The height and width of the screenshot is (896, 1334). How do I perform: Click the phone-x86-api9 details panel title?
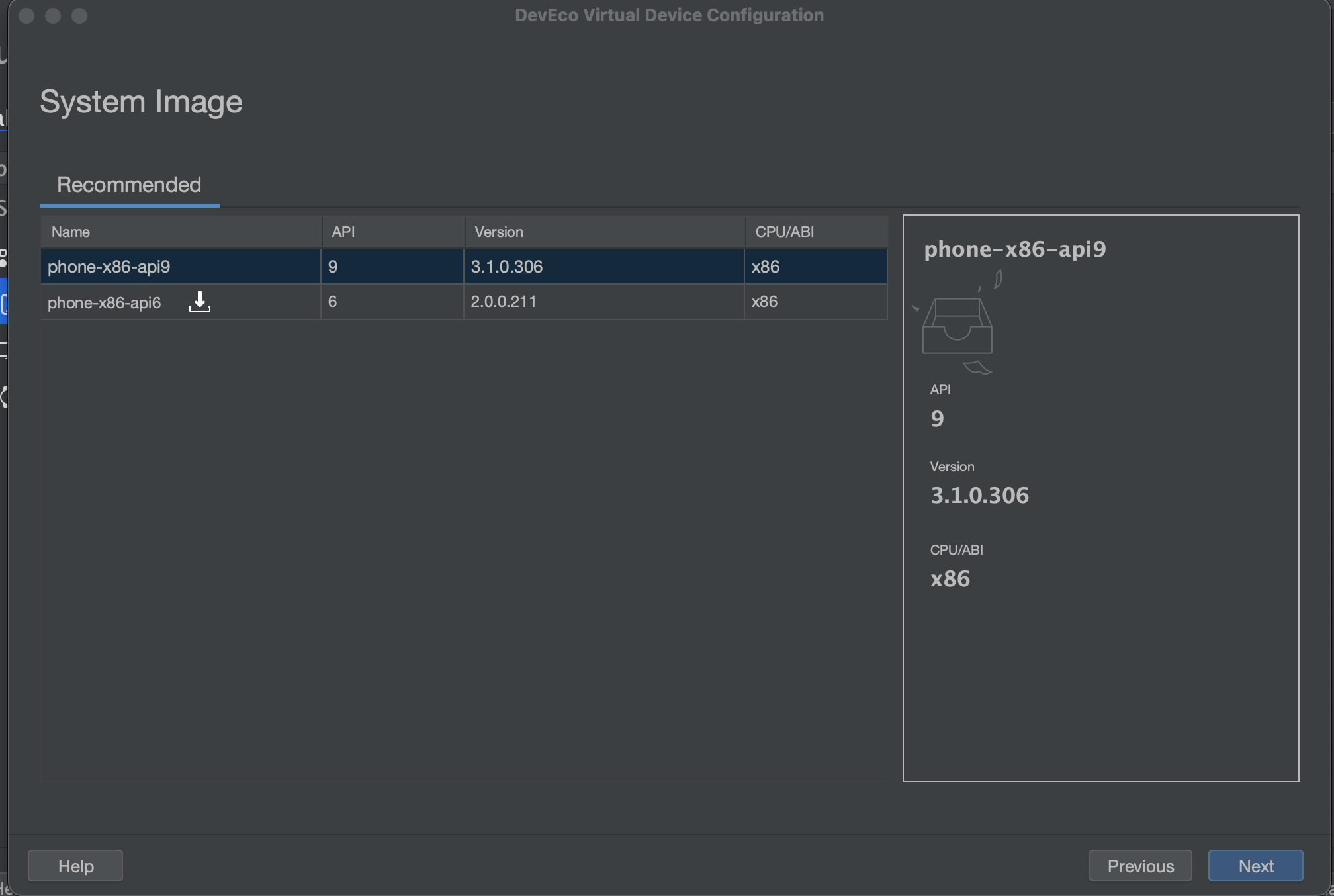coord(1014,249)
